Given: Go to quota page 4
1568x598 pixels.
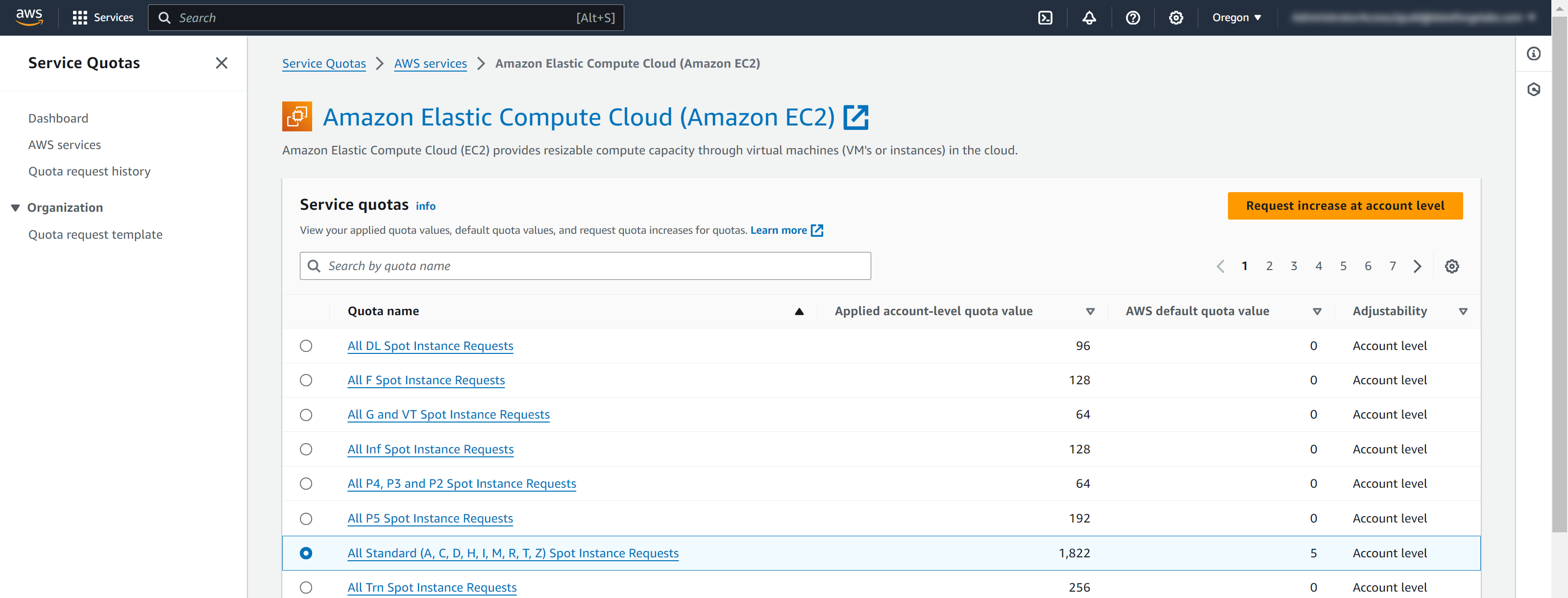Looking at the screenshot, I should (x=1319, y=266).
